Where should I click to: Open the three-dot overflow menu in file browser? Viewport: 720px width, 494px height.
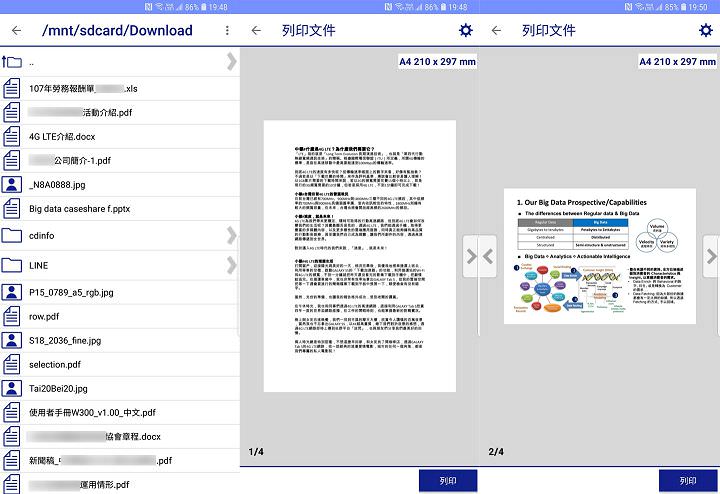[227, 30]
